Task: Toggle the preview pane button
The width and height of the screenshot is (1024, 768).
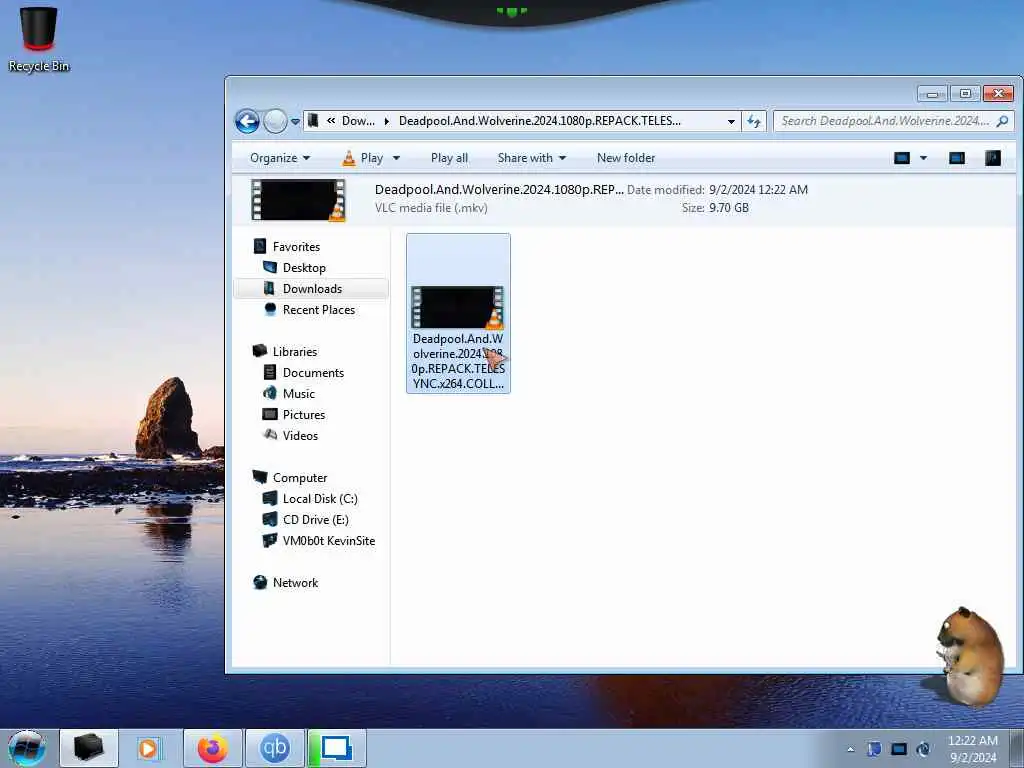Action: [957, 158]
